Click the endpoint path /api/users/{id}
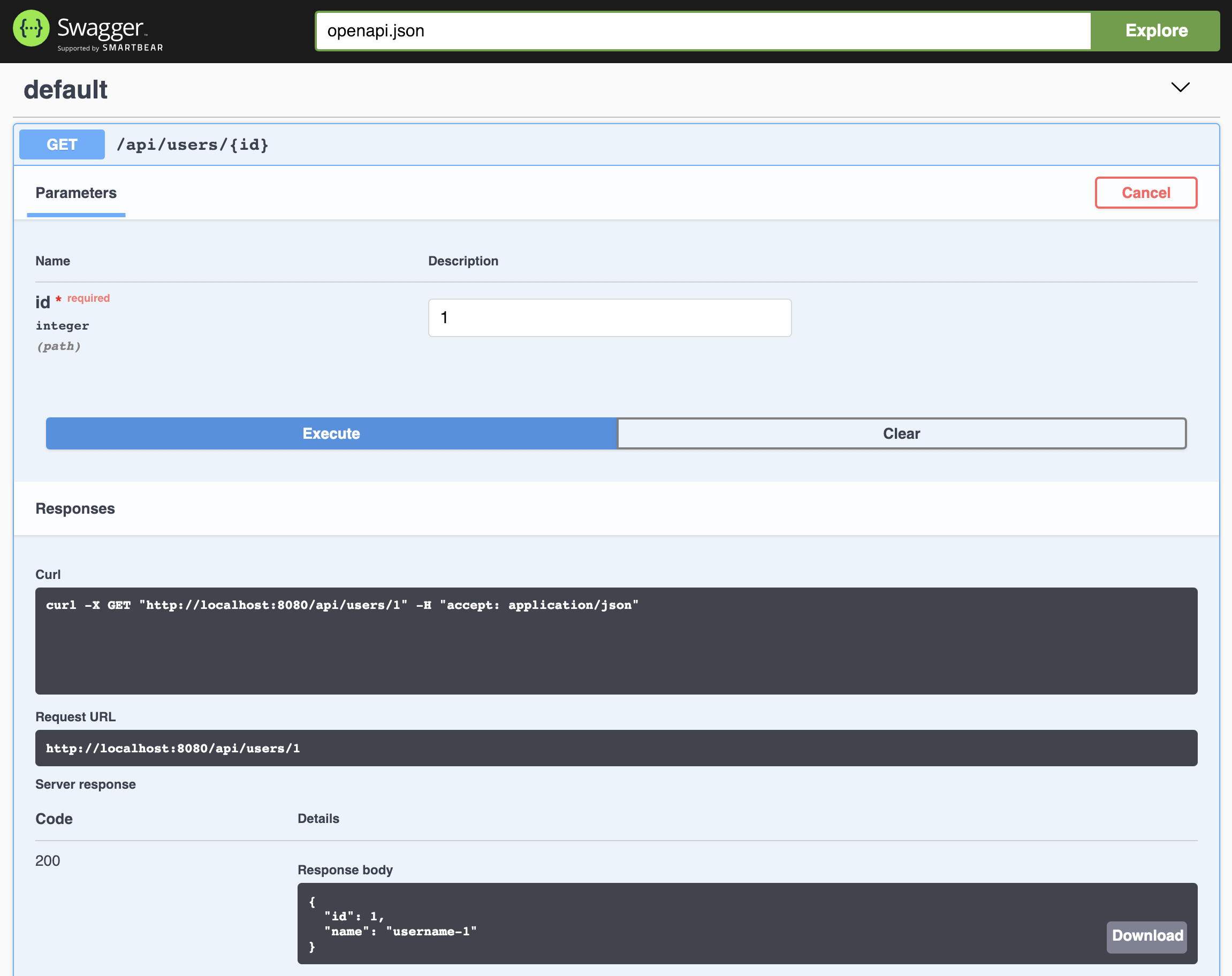Viewport: 1232px width, 976px height. pos(193,144)
